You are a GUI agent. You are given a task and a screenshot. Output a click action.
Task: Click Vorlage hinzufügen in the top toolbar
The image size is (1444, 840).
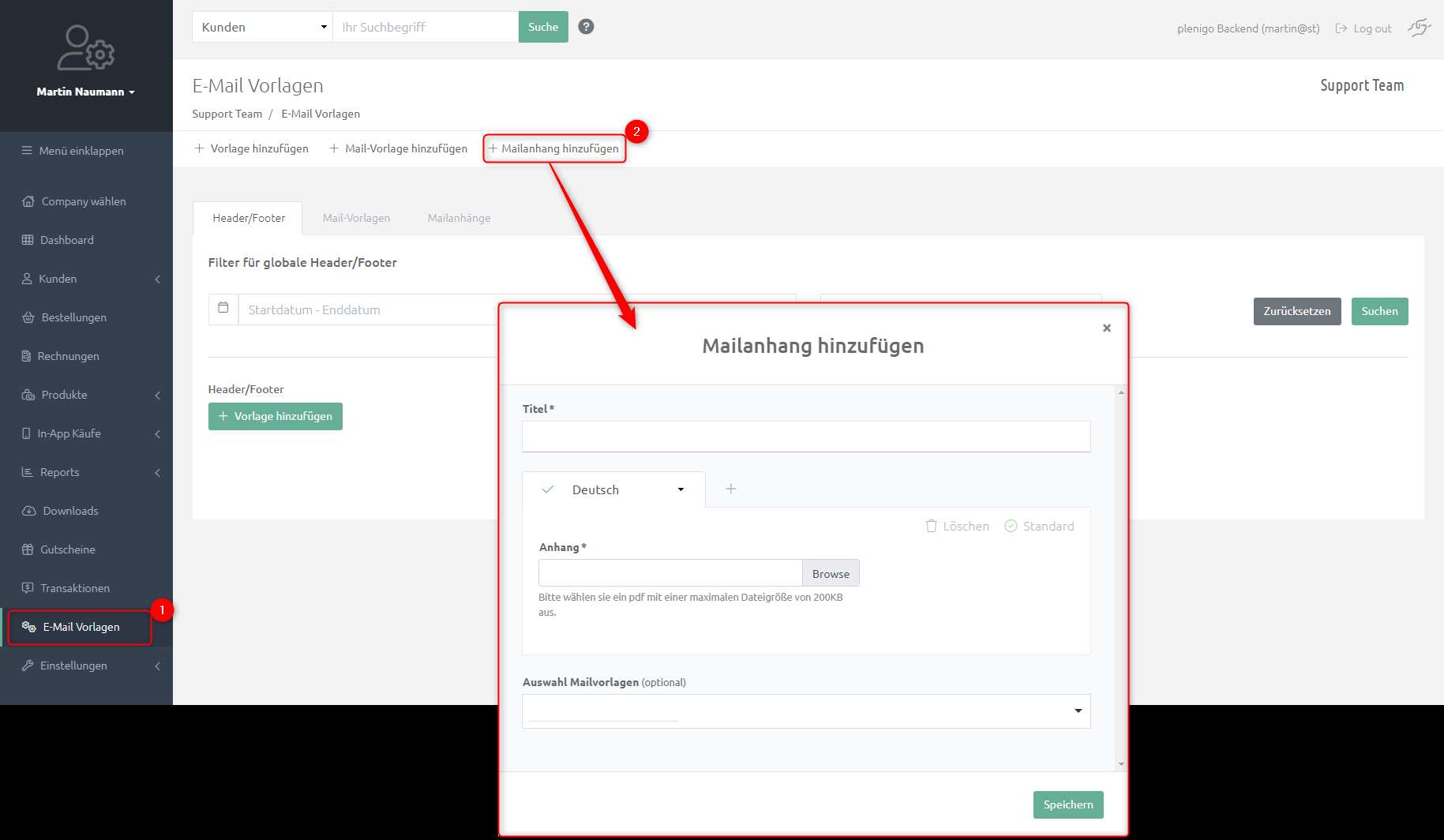(x=251, y=148)
